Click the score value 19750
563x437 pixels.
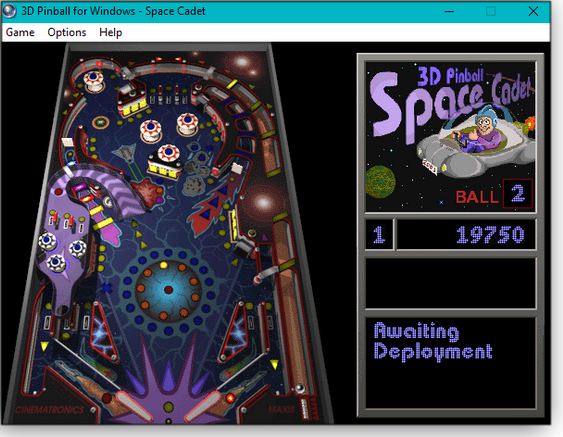[490, 235]
